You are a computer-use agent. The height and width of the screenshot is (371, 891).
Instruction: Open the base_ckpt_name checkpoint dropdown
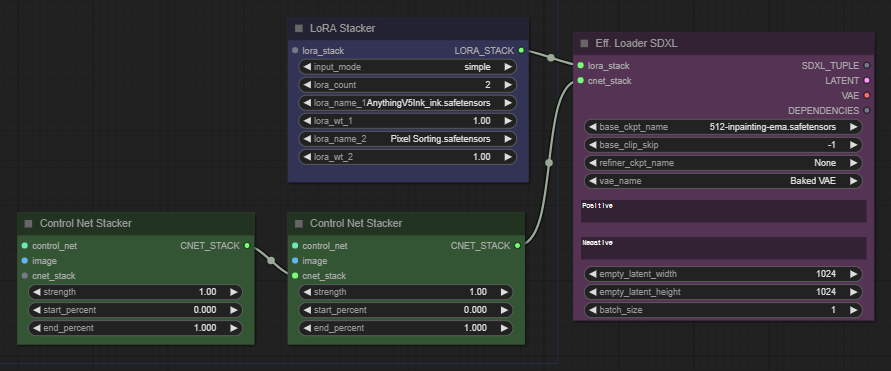pos(723,127)
